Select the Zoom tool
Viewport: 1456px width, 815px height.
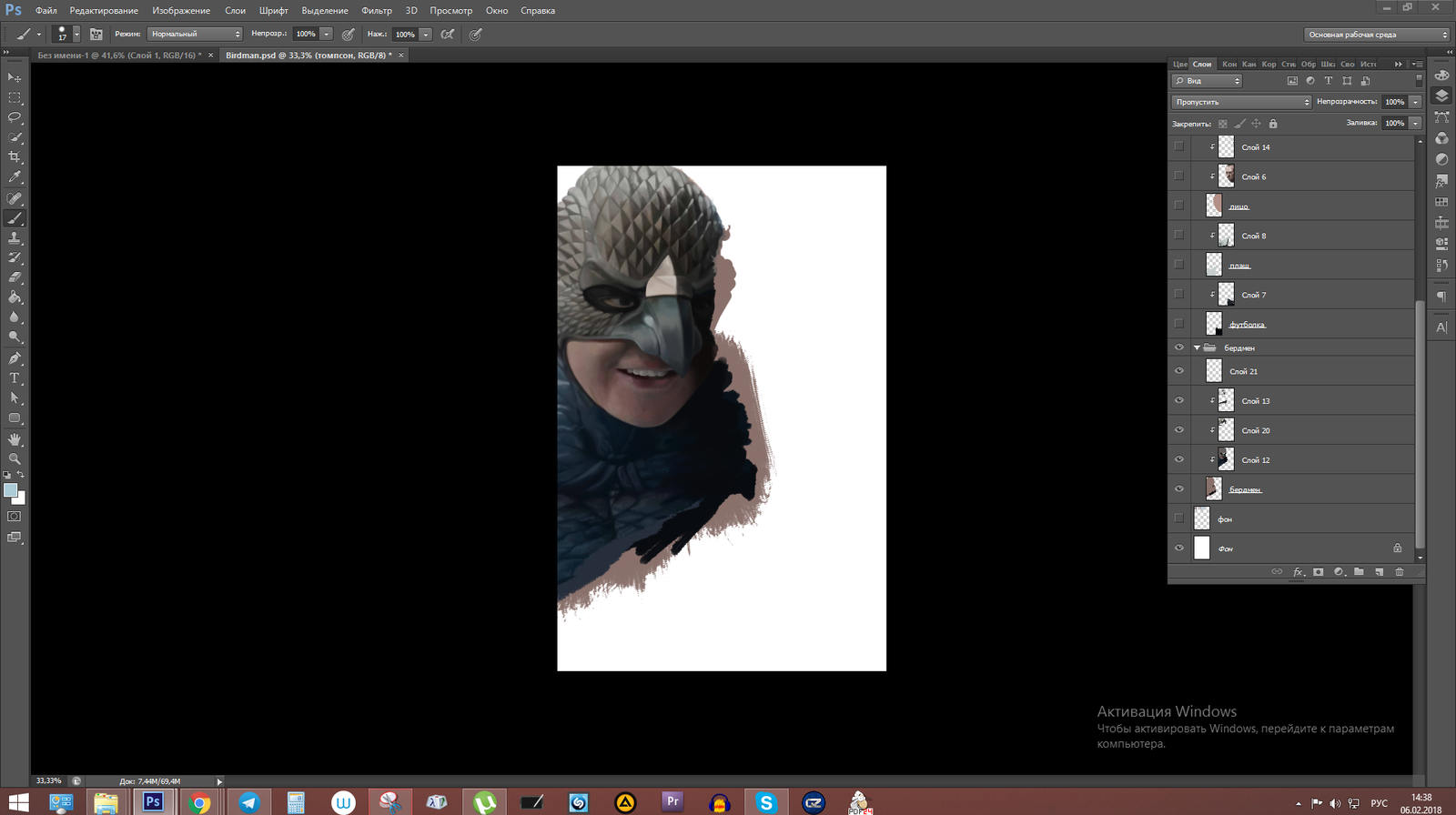(15, 459)
